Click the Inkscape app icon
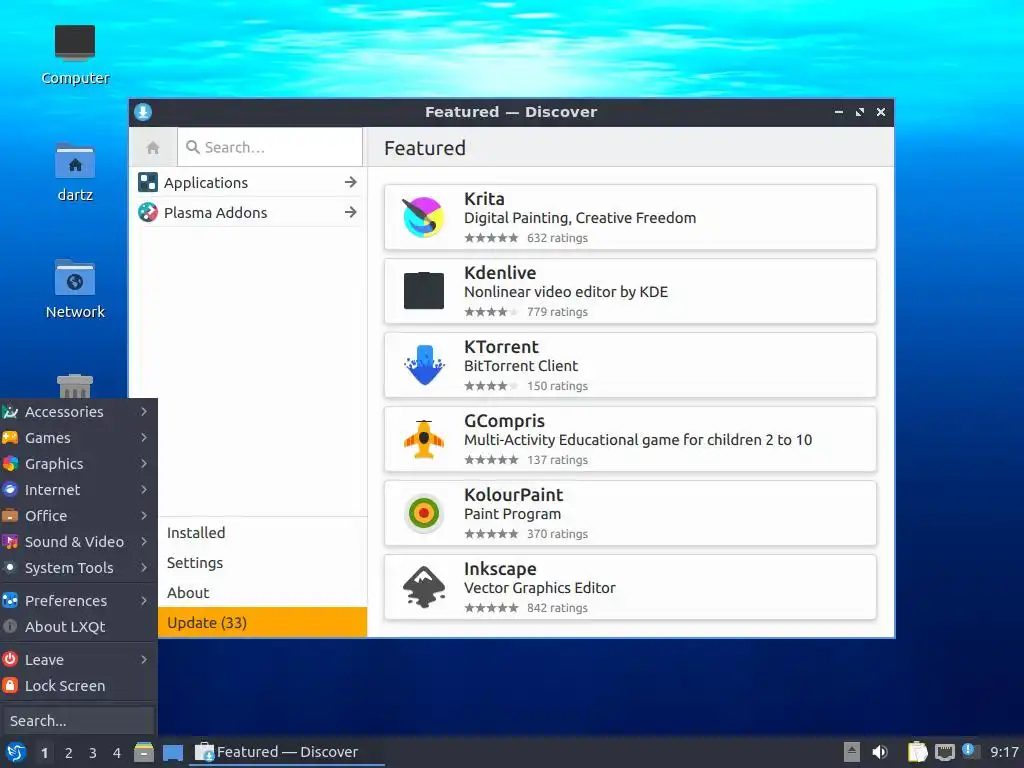Image resolution: width=1024 pixels, height=768 pixels. (x=424, y=586)
